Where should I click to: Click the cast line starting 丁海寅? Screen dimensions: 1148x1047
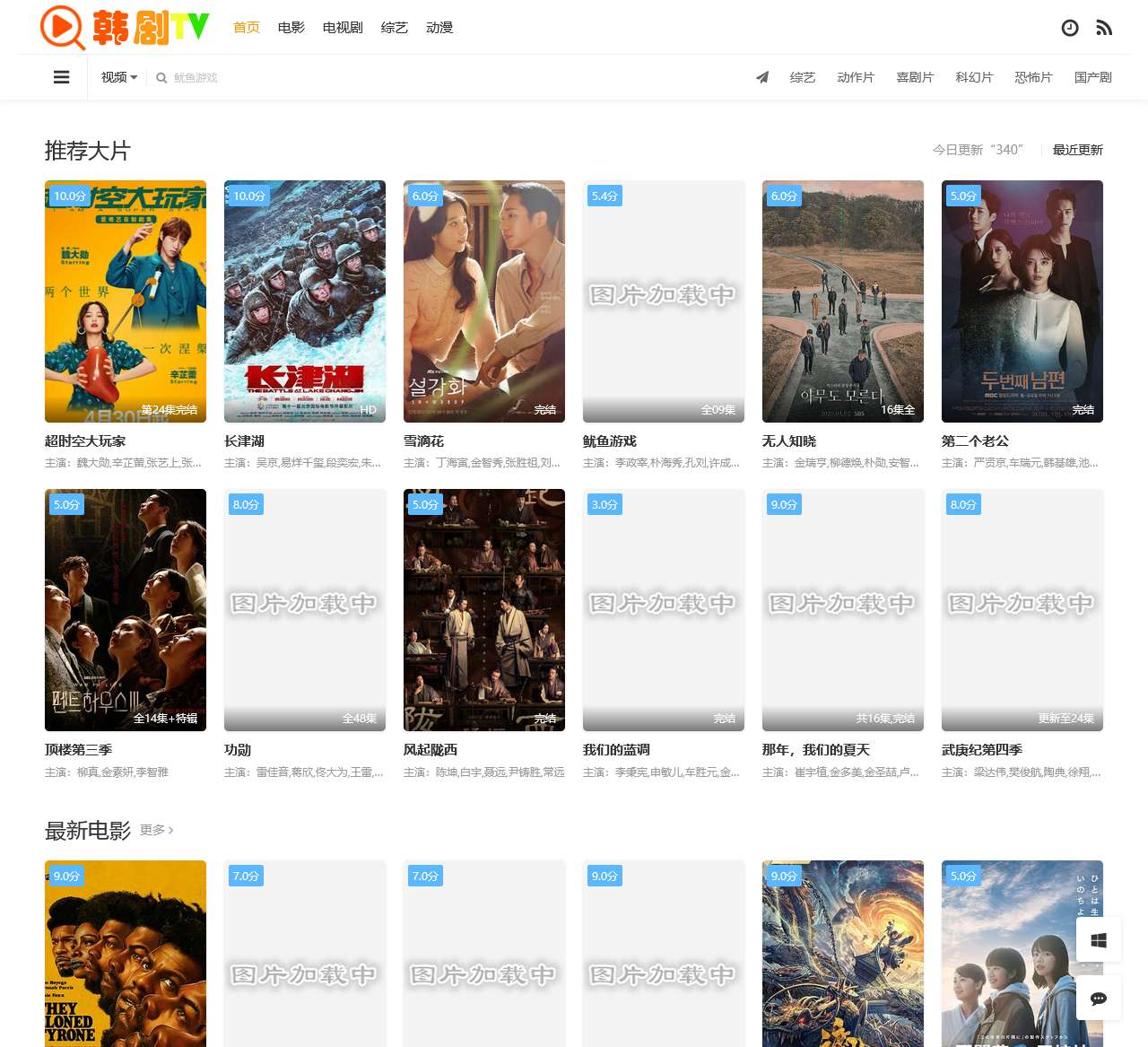[x=482, y=463]
